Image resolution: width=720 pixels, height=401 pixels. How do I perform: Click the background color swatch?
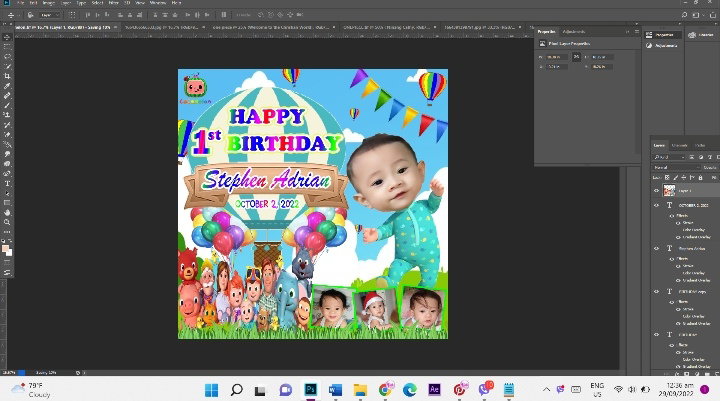(9, 252)
